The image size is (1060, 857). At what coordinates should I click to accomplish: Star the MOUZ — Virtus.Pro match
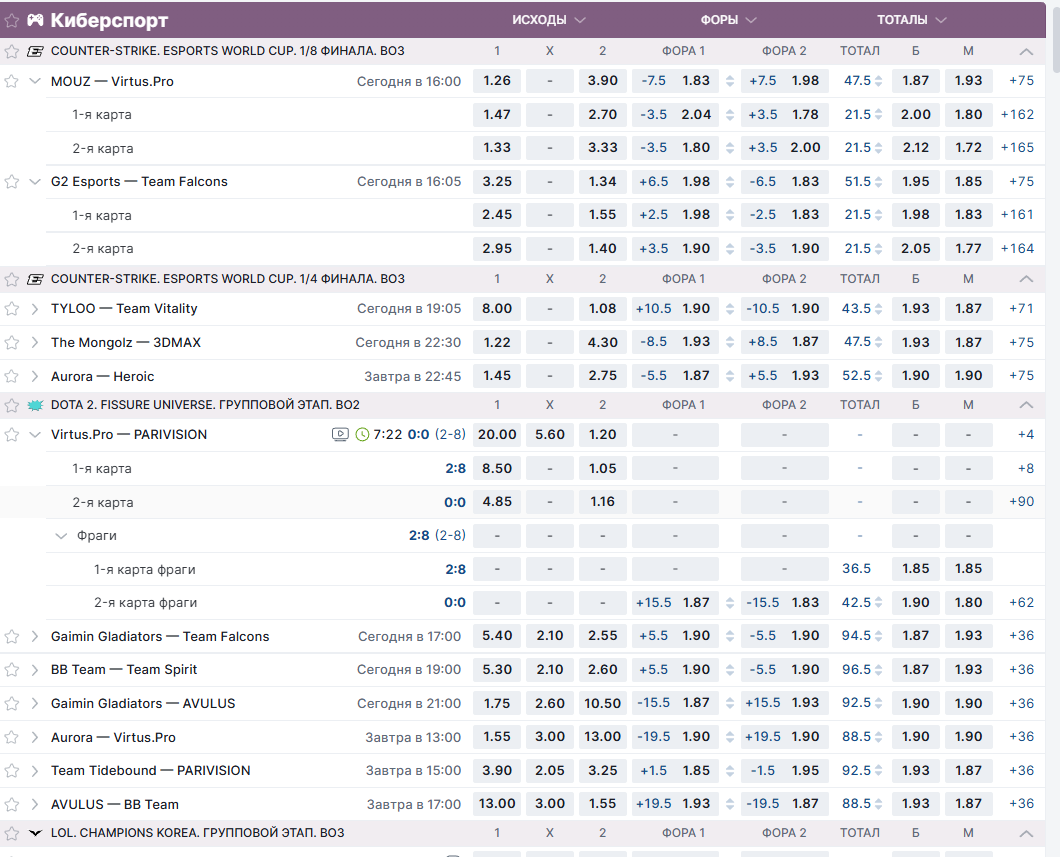[x=12, y=81]
